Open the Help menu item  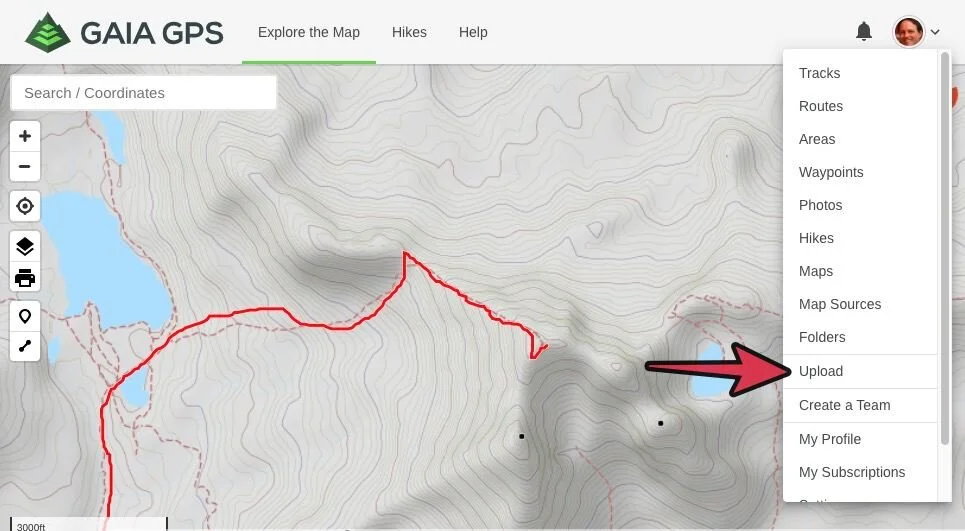pos(473,32)
